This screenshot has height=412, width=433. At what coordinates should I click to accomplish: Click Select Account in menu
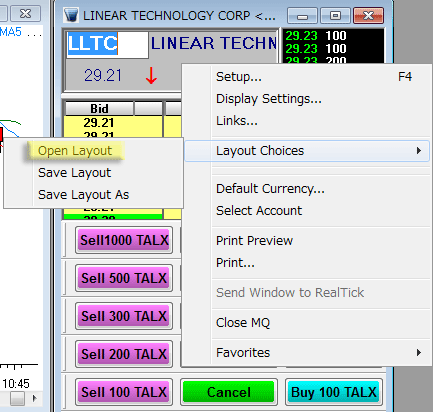[x=307, y=211]
